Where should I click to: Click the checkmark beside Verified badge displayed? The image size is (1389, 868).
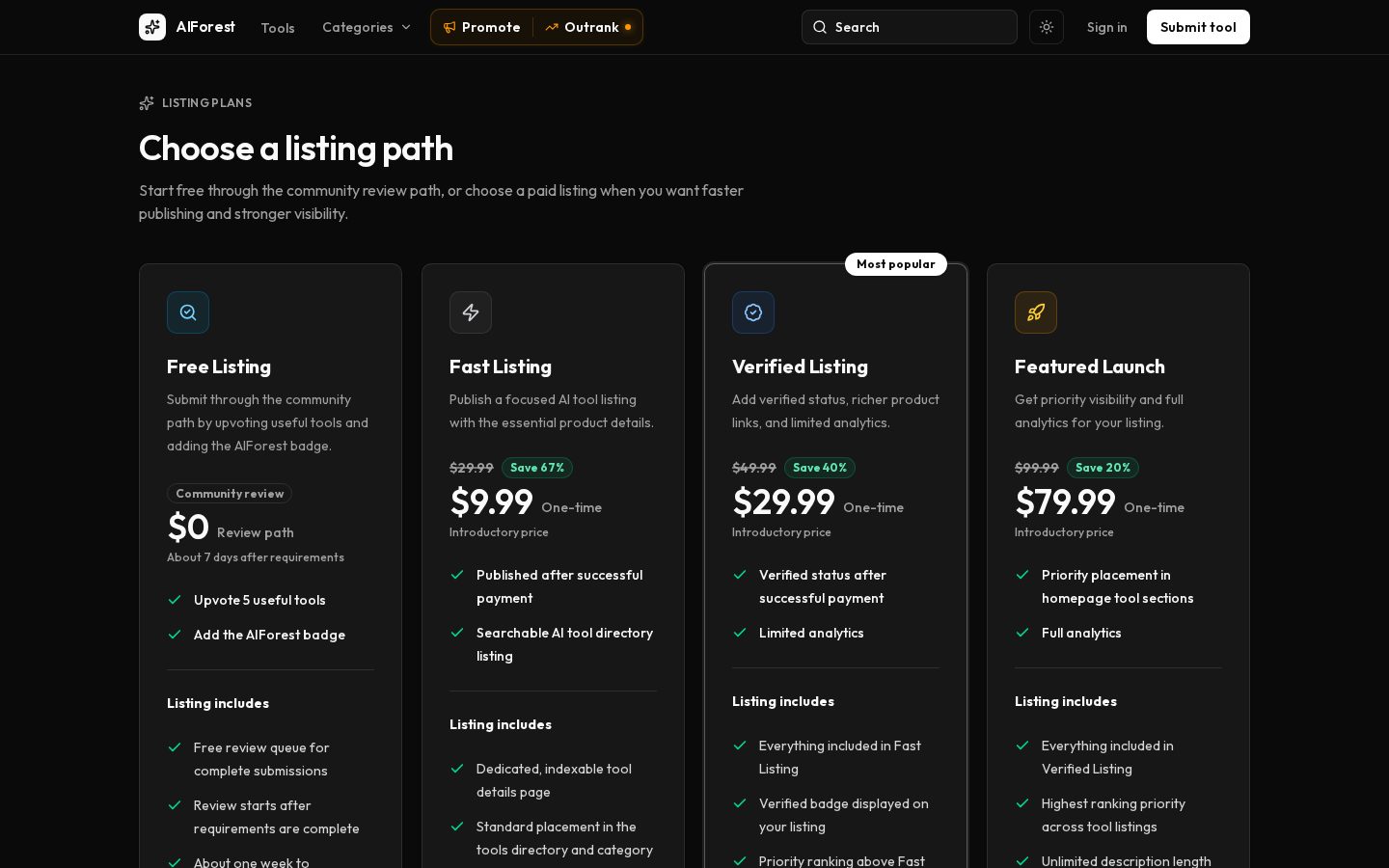[740, 803]
